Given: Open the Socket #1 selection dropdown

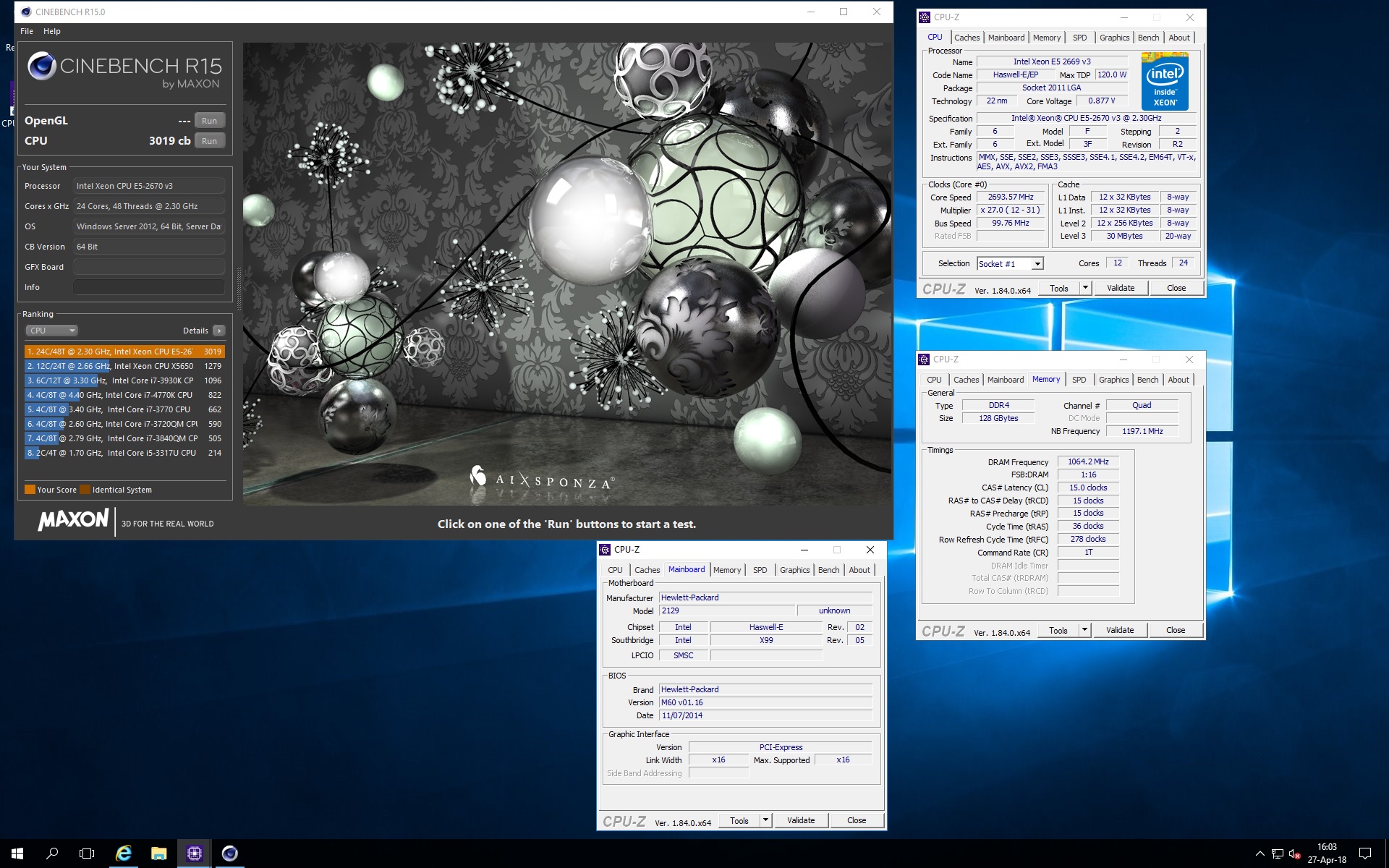Looking at the screenshot, I should point(1010,264).
